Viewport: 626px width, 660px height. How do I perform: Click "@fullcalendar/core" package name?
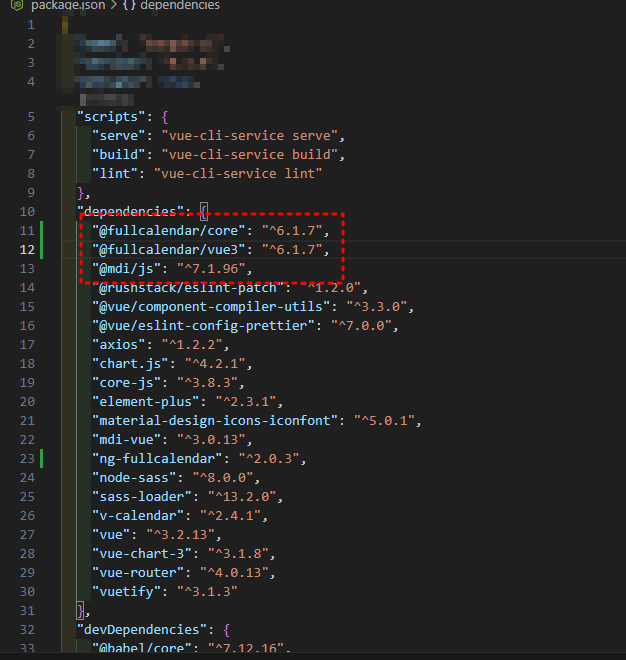coord(169,231)
